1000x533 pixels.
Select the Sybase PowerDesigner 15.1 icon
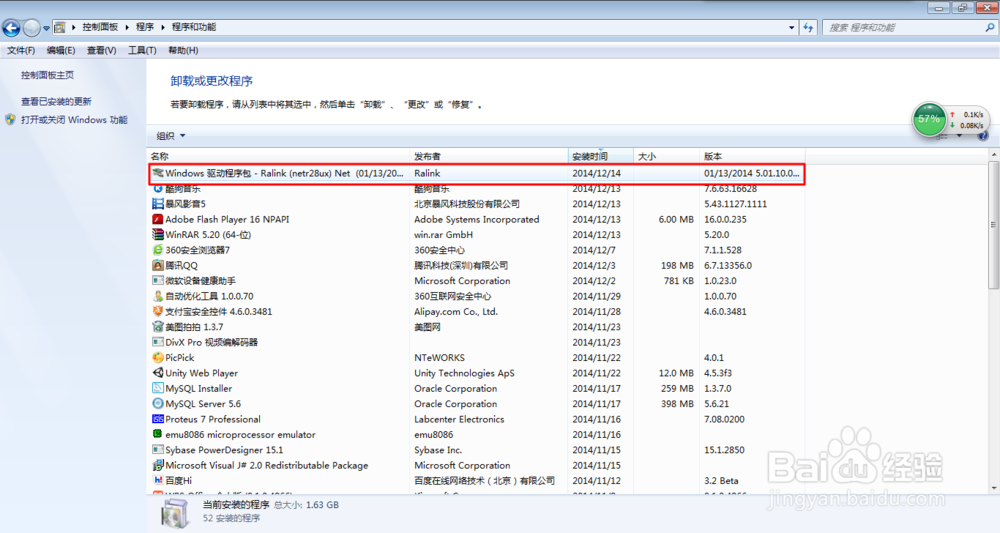[158, 449]
